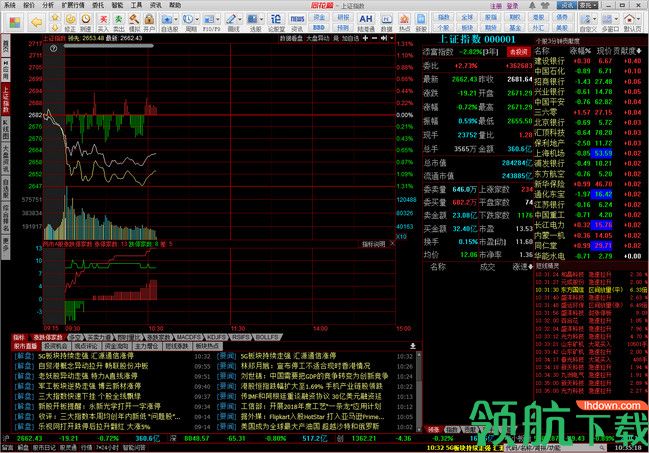Switch to the 涨跌停家数 indicator tab
The width and height of the screenshot is (649, 453).
pyautogui.click(x=48, y=337)
